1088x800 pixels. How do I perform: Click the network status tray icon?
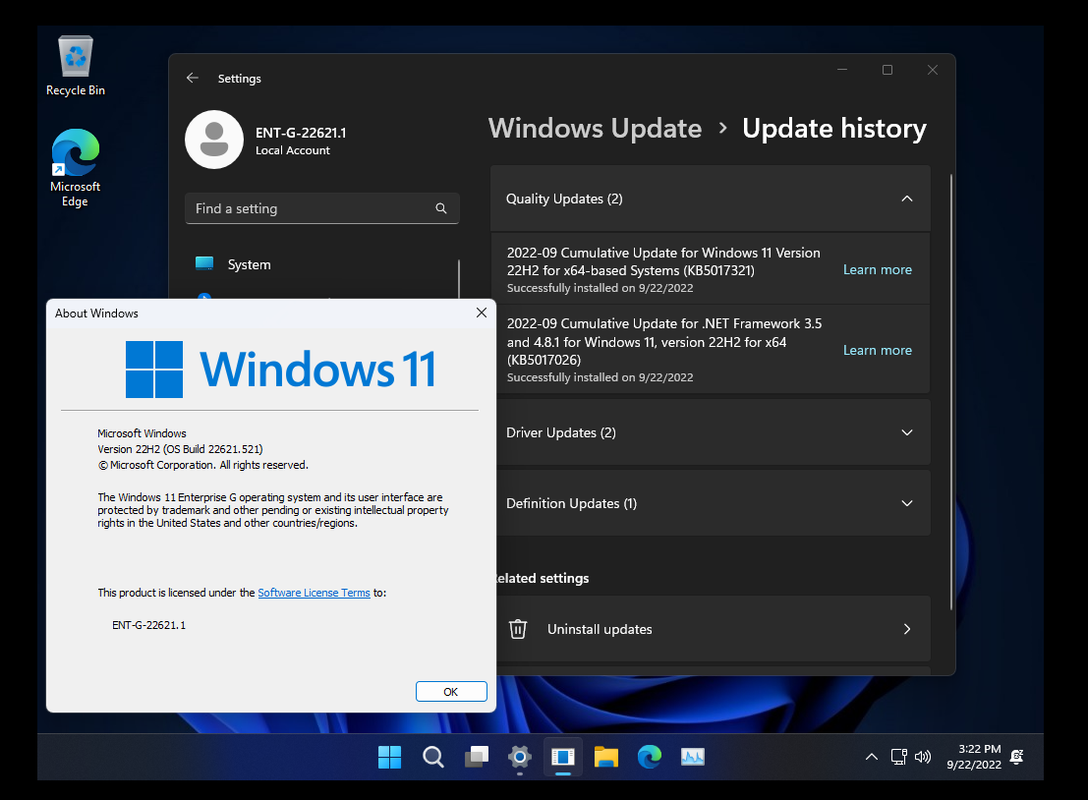(x=899, y=756)
